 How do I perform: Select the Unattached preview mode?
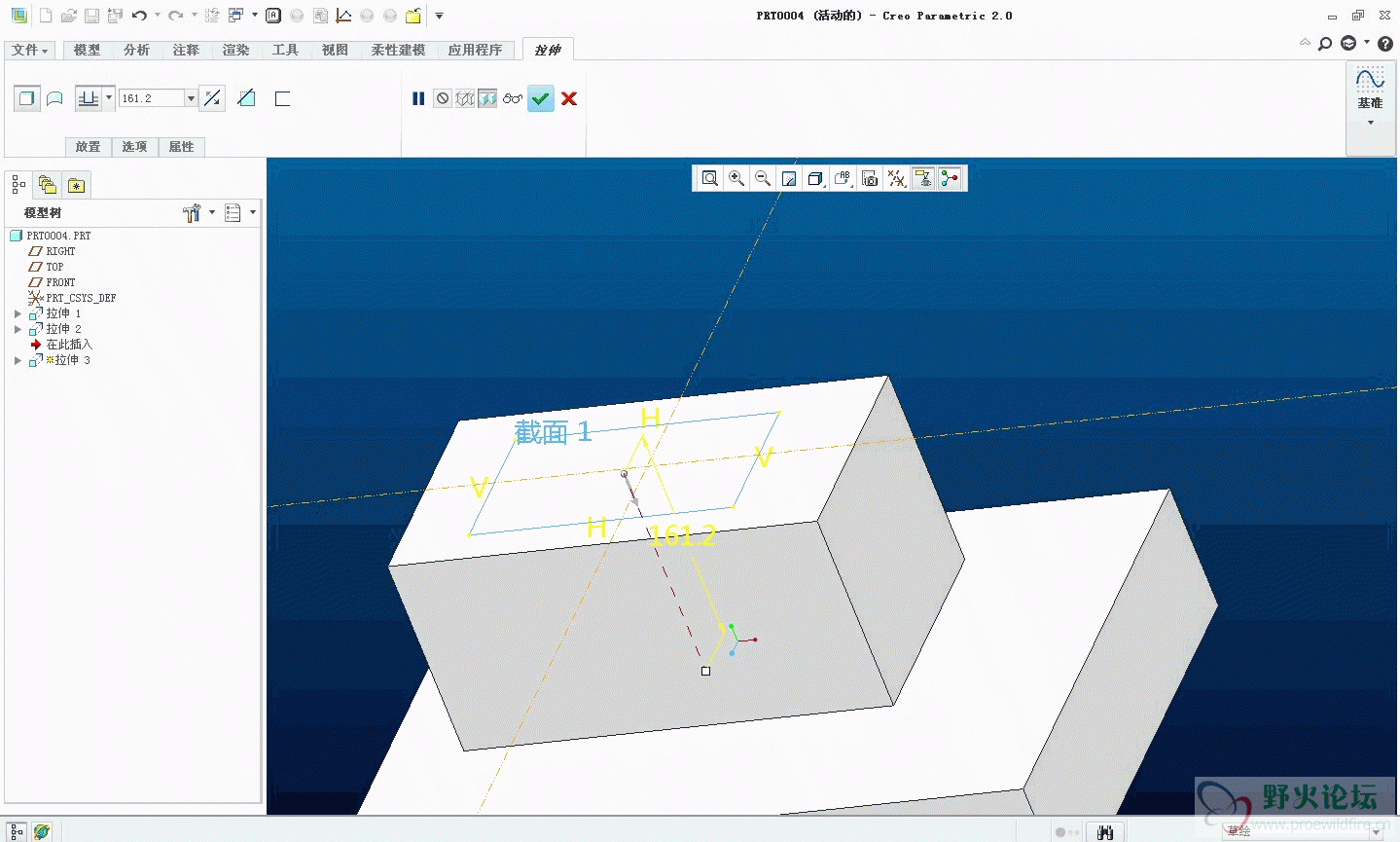click(465, 98)
